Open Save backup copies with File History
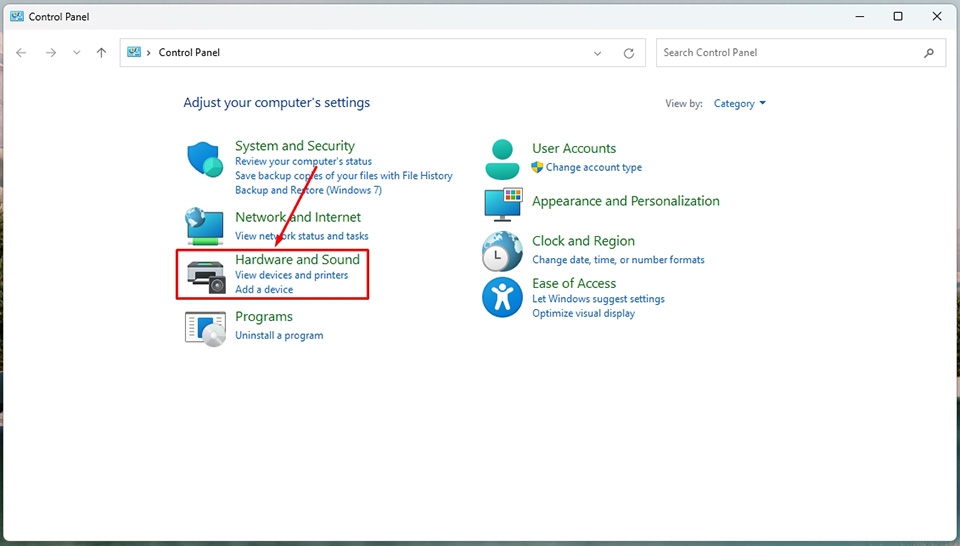 (x=344, y=176)
